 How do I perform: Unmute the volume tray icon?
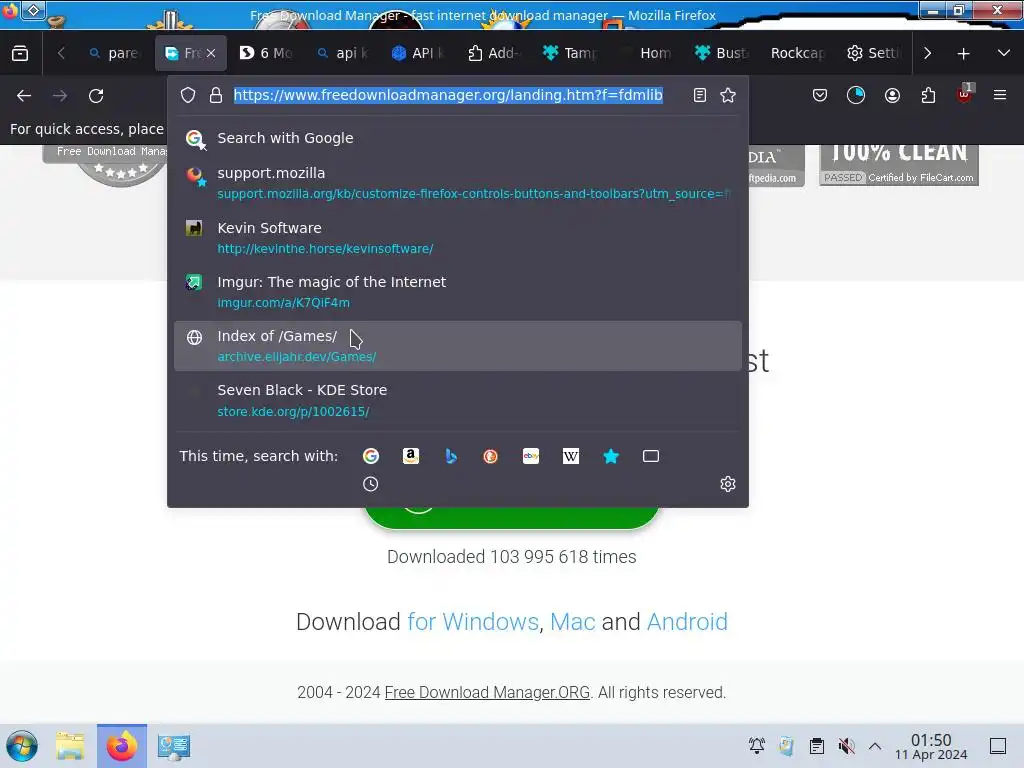click(846, 746)
